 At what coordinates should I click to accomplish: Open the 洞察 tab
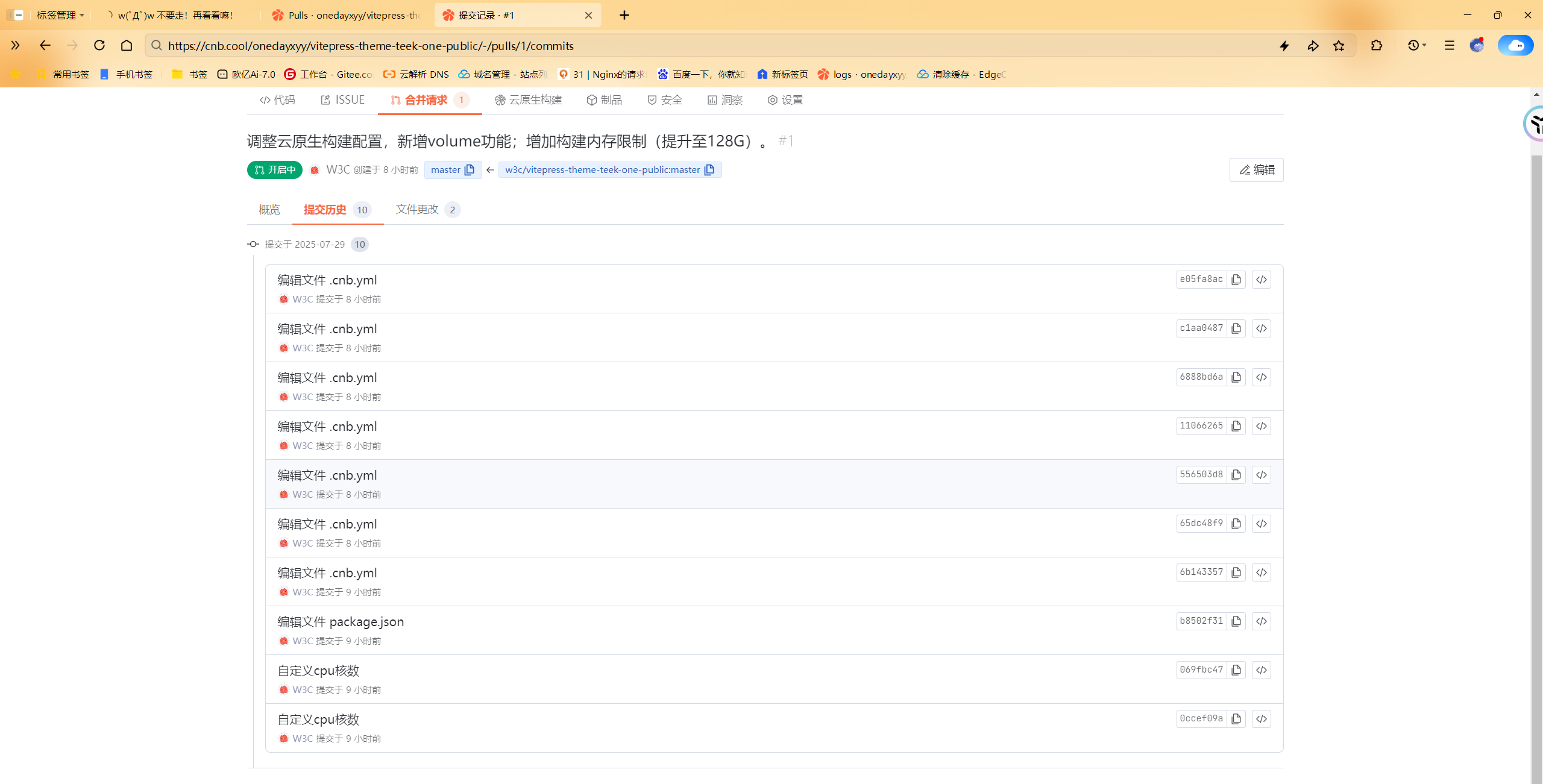[x=725, y=100]
